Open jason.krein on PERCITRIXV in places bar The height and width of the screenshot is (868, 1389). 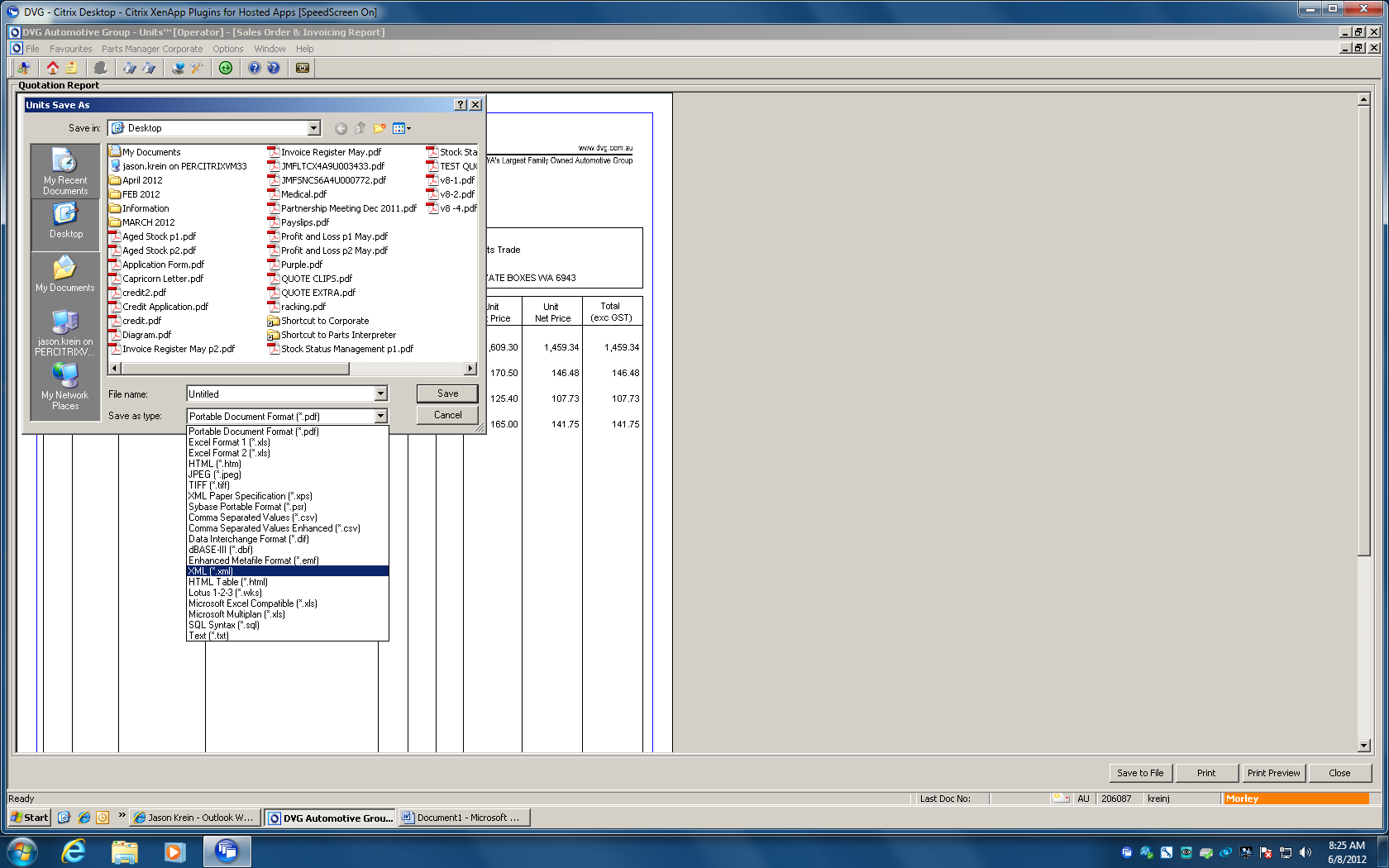tap(65, 332)
